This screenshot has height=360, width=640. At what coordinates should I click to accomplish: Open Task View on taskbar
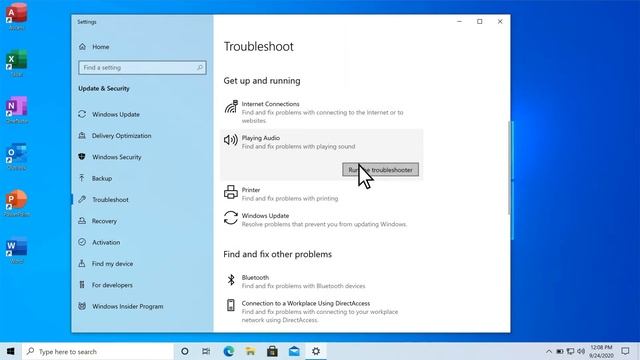tap(206, 351)
